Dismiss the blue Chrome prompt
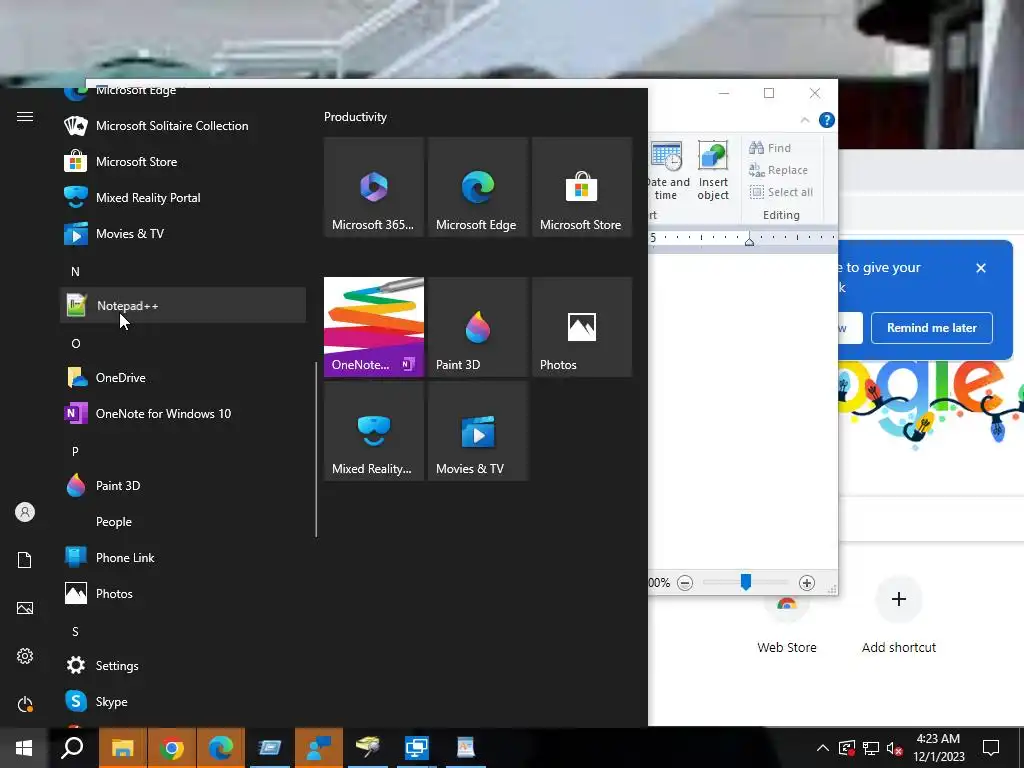 coord(981,268)
